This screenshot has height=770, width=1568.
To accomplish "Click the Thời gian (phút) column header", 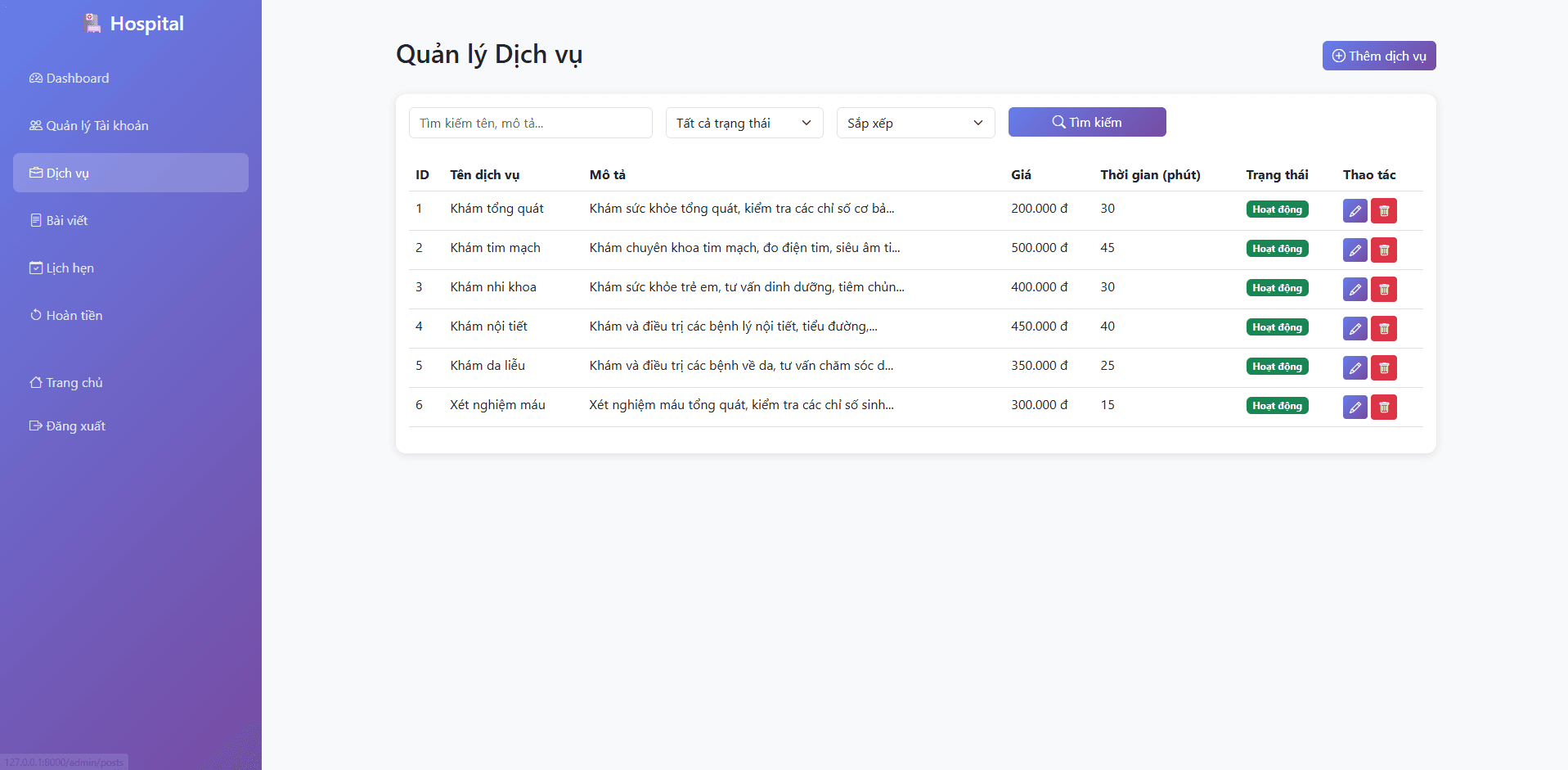I will 1150,175.
